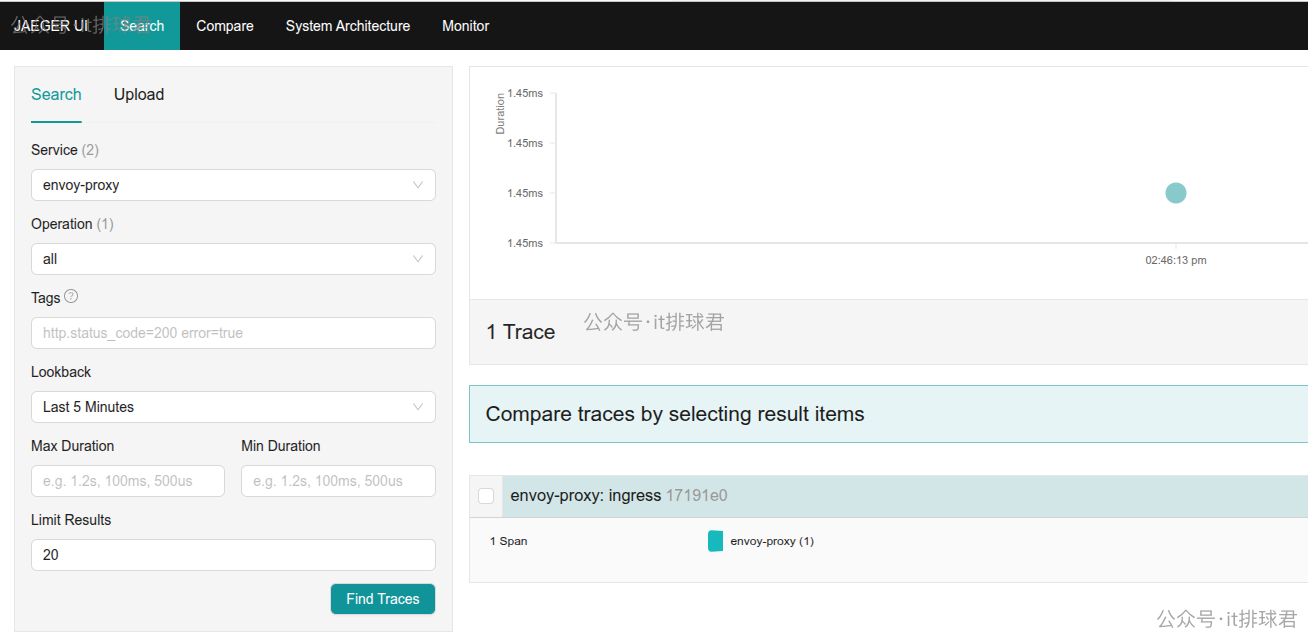Select the Limit Results field showing 20
1308x634 pixels.
coord(233,555)
